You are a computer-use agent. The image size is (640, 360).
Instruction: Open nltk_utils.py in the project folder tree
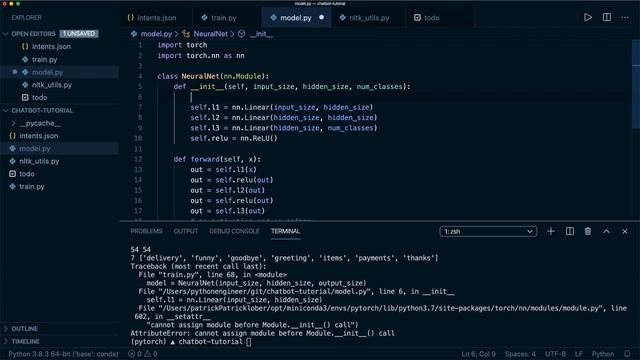pyautogui.click(x=39, y=161)
